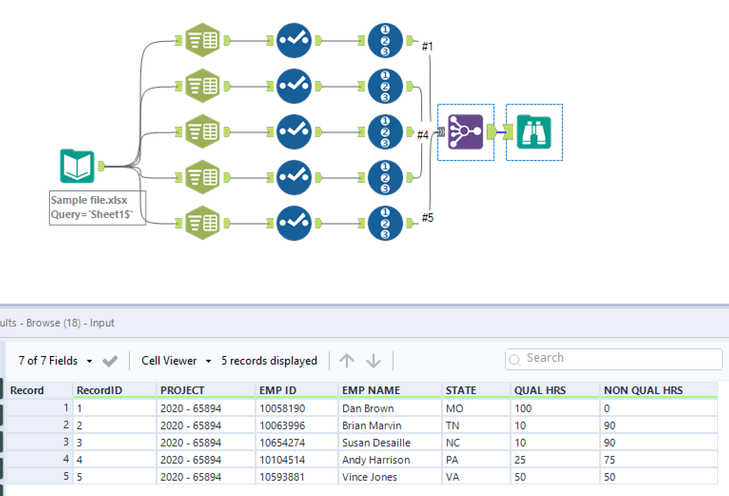Select the Record ID tool labeled #1
Viewport: 729px width, 496px height.
385,40
